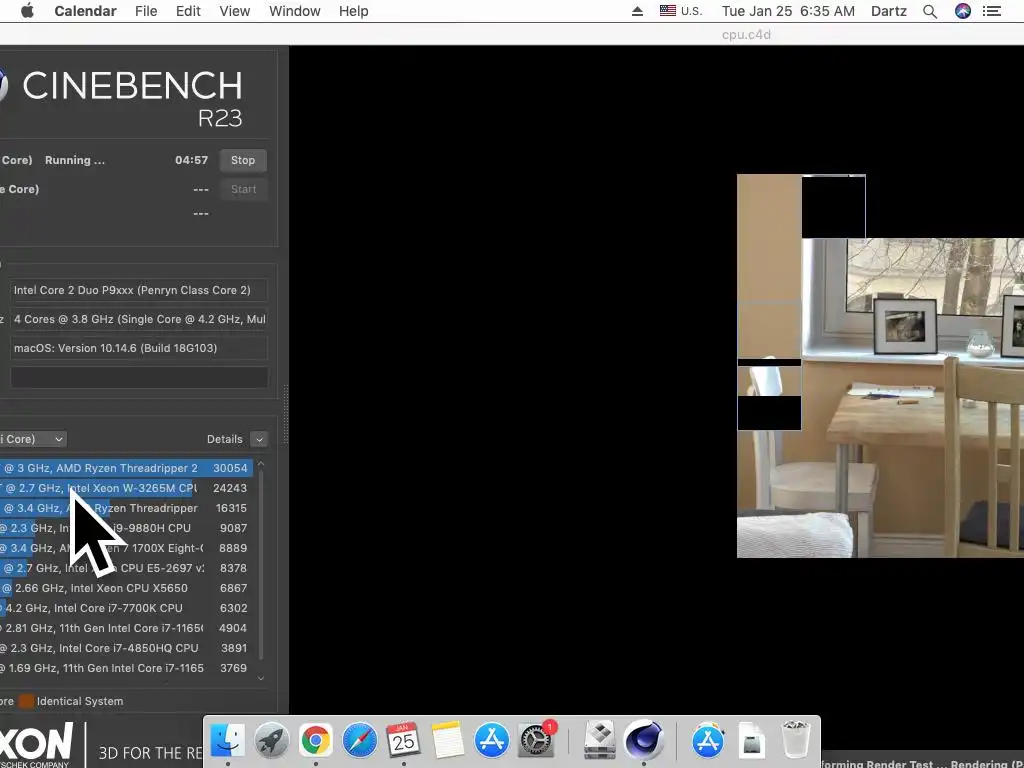
Task: Open the Trash in the Dock
Action: (x=796, y=741)
